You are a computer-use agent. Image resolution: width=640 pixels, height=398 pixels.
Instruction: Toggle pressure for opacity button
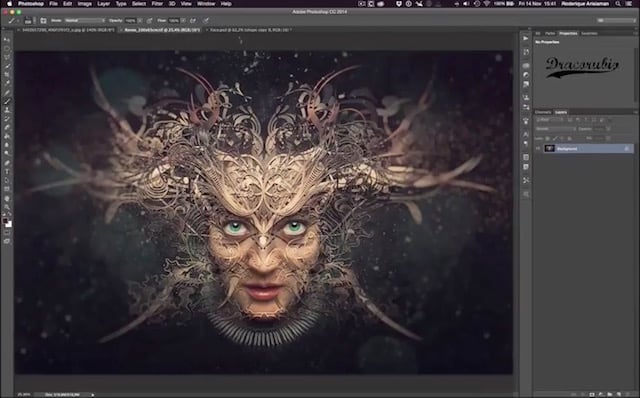[150, 20]
